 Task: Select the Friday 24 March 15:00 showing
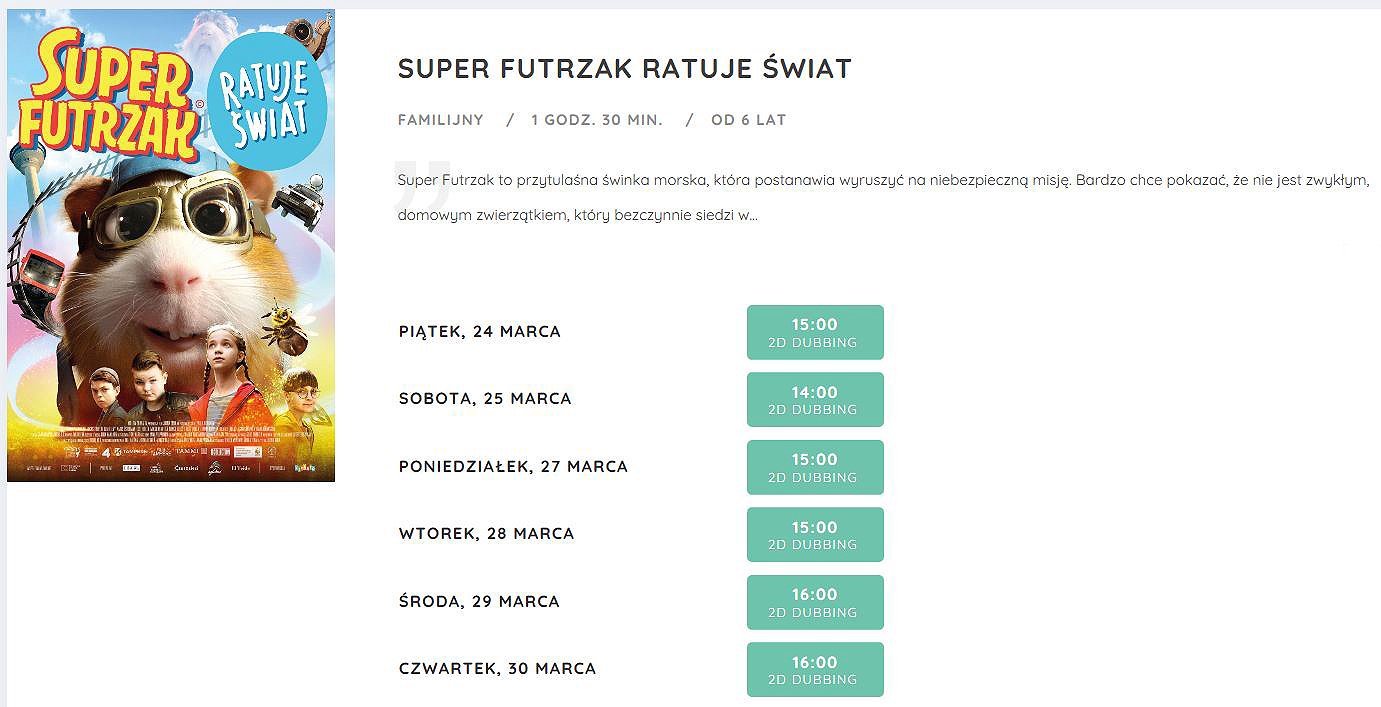815,332
